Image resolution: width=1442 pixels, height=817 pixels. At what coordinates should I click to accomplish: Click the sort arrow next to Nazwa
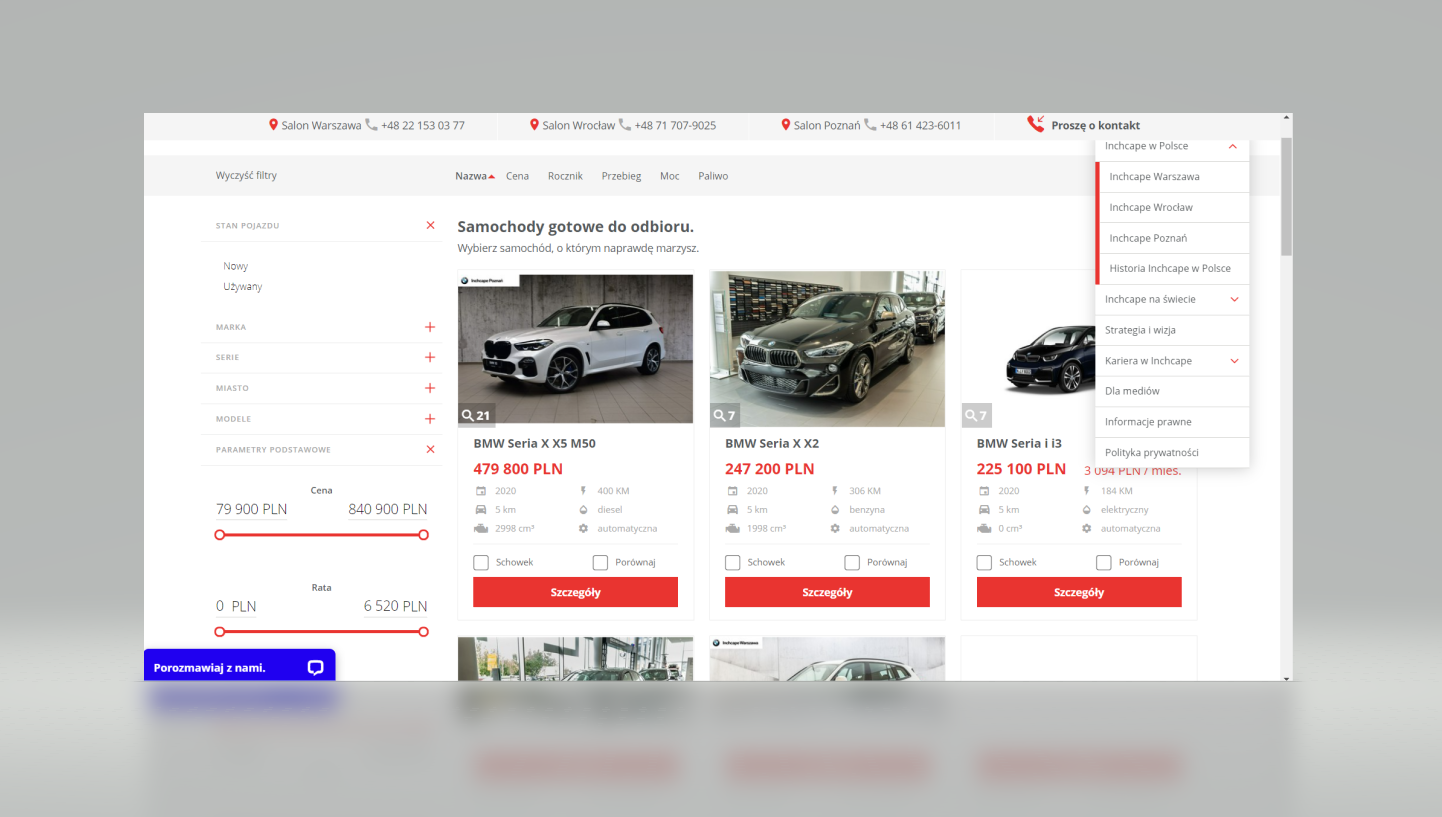(x=492, y=177)
